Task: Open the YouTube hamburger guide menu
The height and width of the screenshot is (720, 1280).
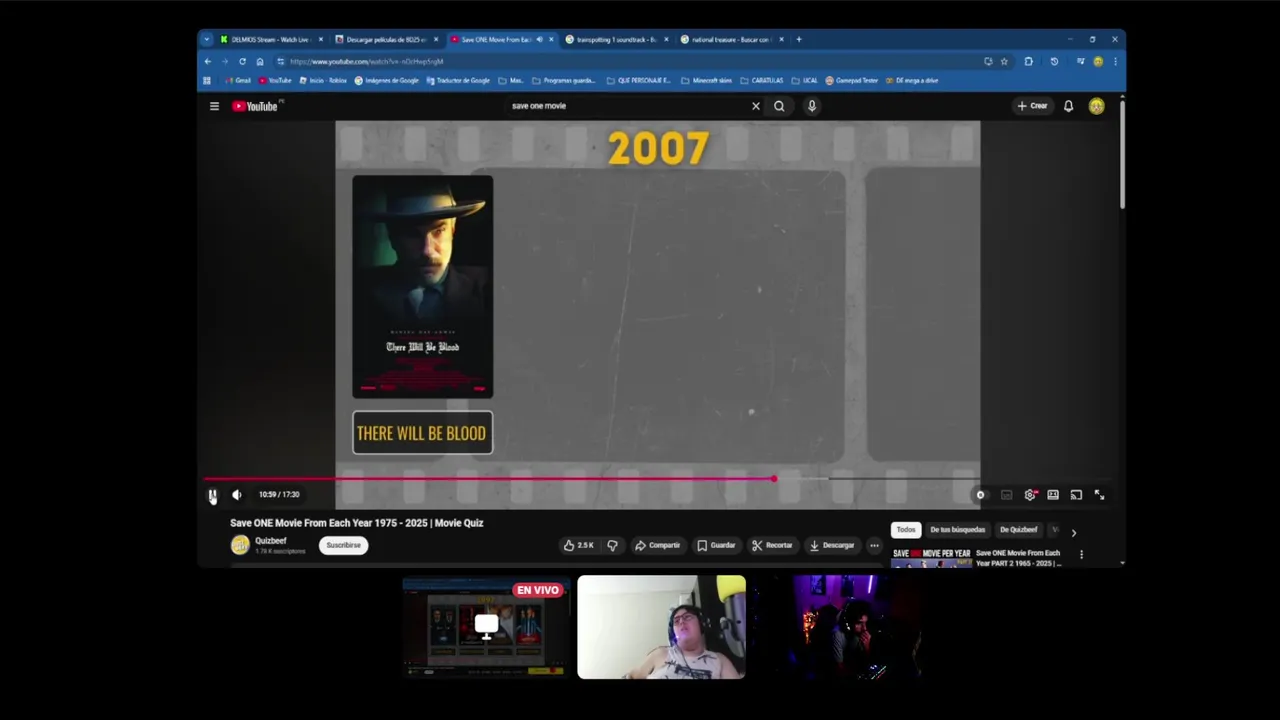Action: coord(214,106)
